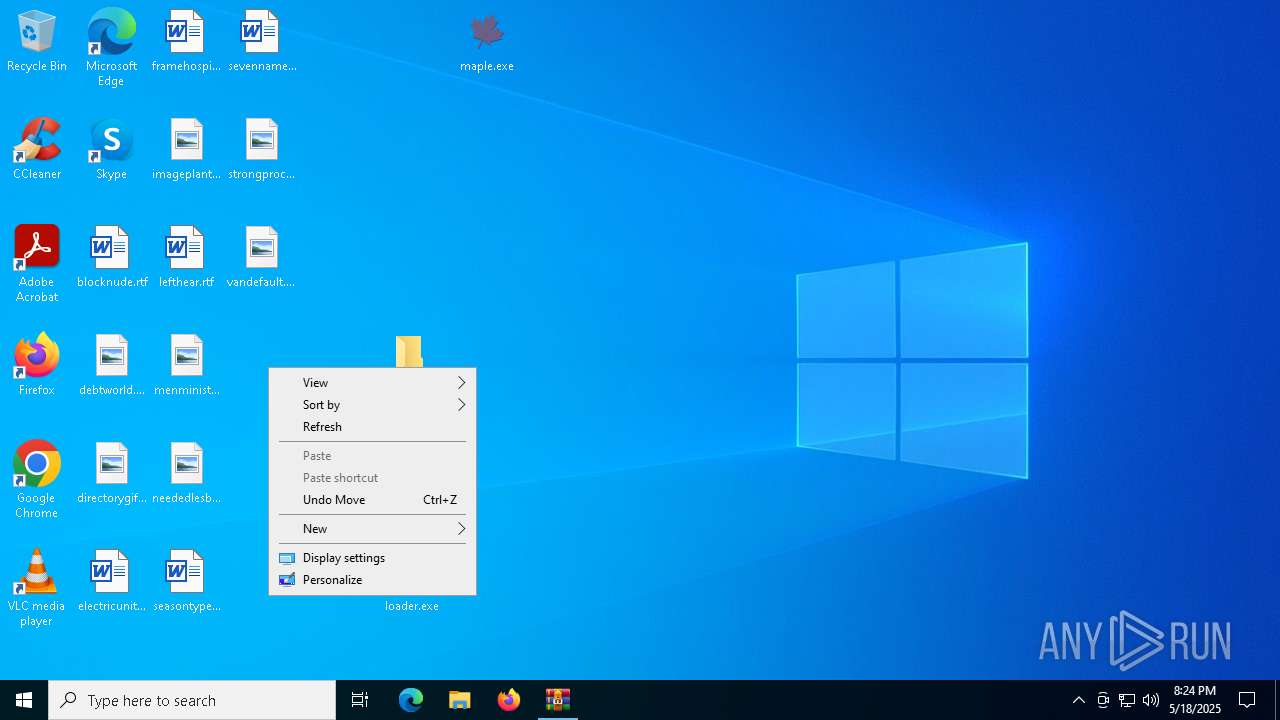This screenshot has width=1280, height=720.
Task: Click the taskbar search box
Action: [192, 700]
